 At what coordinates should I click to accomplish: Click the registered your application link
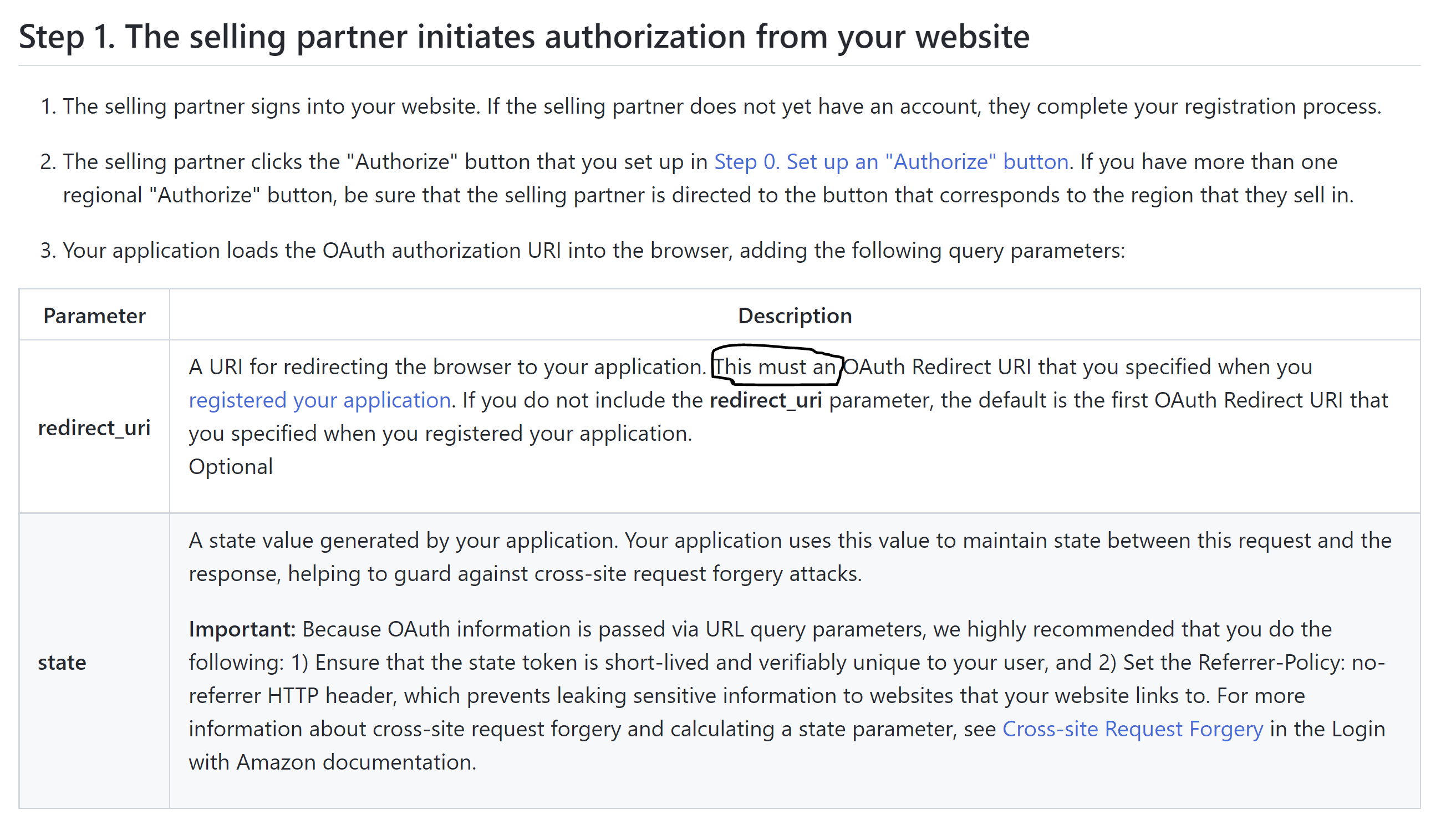(x=318, y=400)
